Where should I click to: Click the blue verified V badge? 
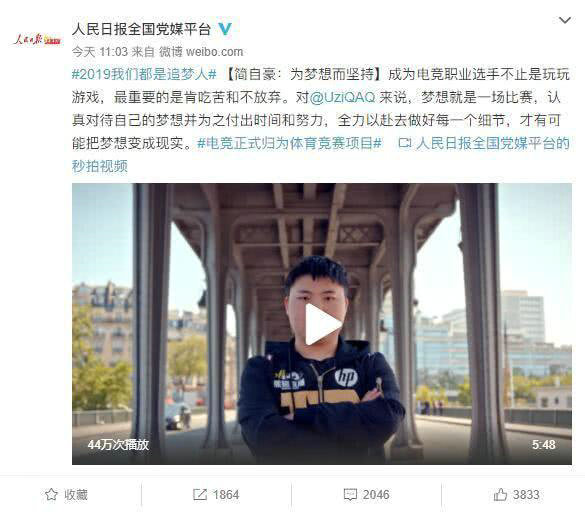(225, 29)
